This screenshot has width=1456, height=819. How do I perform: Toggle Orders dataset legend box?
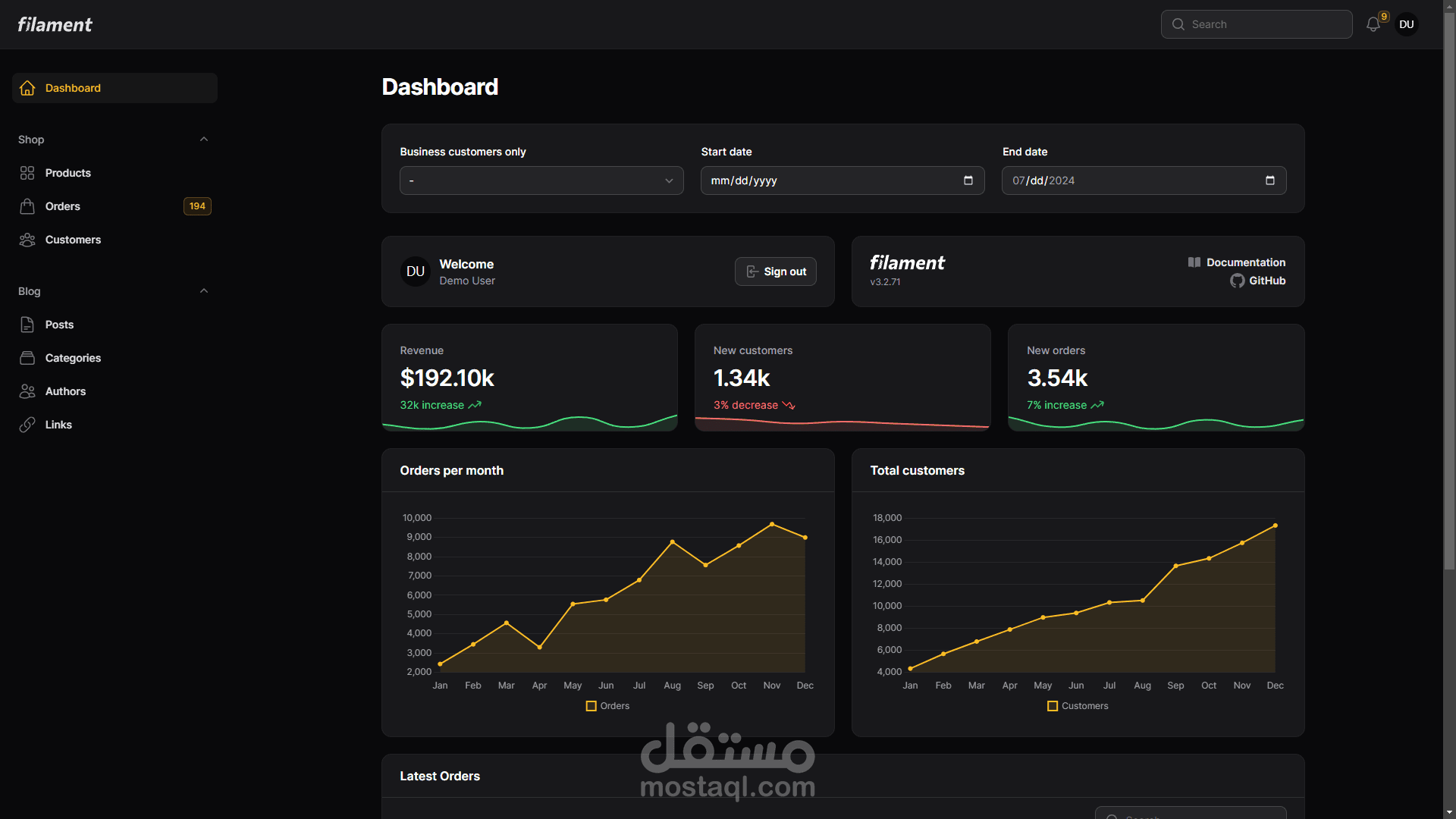coord(591,706)
